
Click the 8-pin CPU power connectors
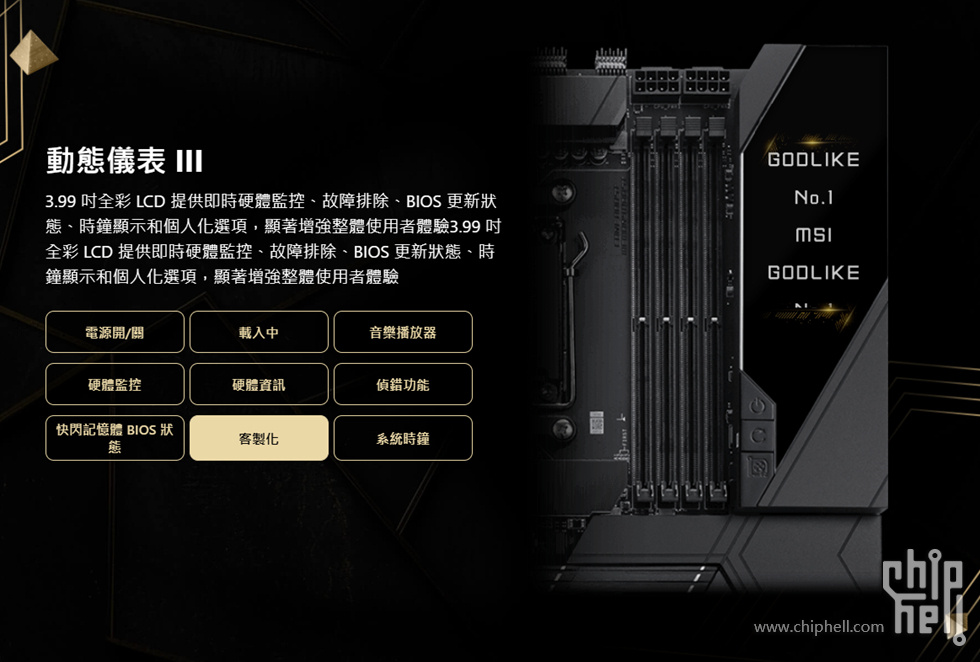(681, 84)
